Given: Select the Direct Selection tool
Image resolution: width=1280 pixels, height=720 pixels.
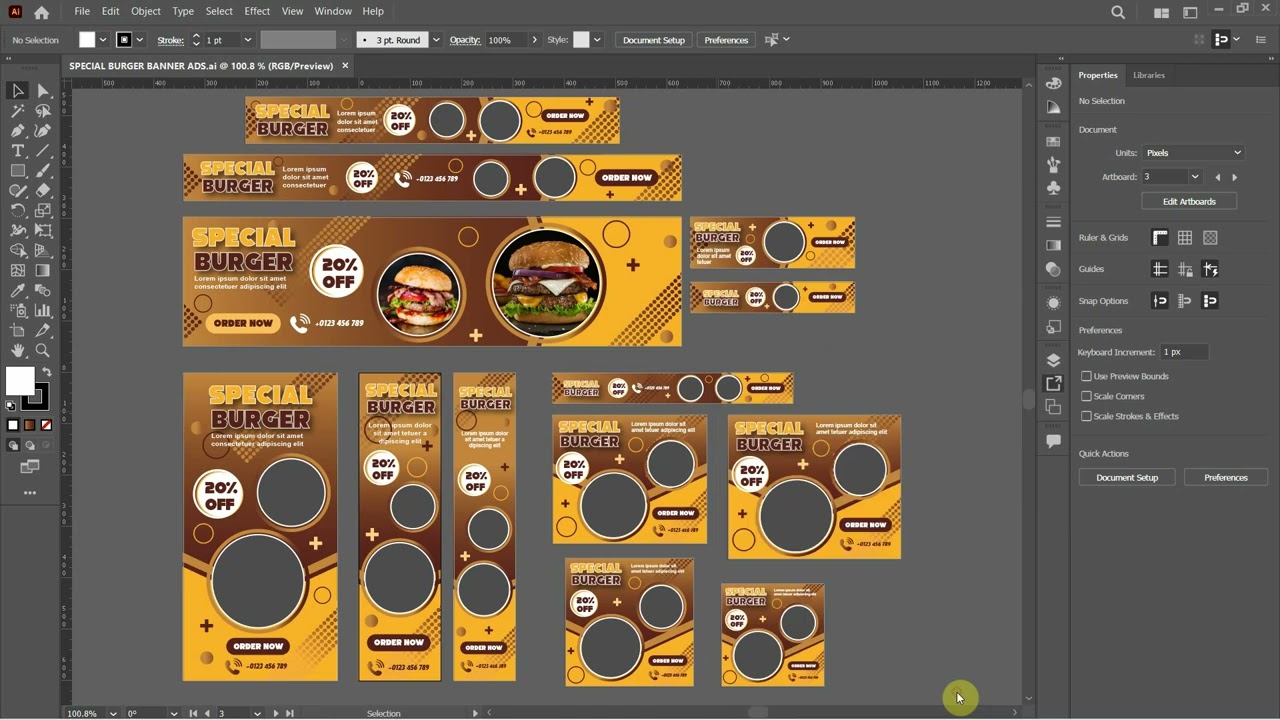Looking at the screenshot, I should (43, 90).
